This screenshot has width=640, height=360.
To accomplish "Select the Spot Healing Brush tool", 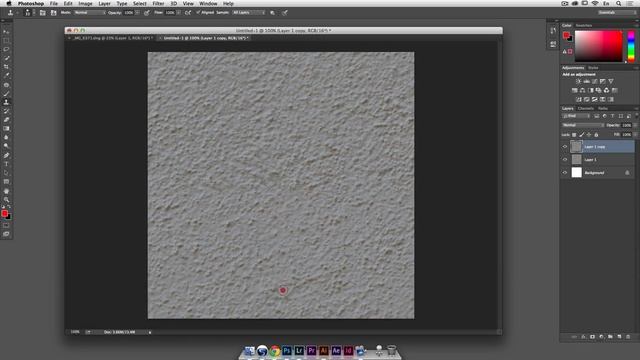I will (6, 85).
